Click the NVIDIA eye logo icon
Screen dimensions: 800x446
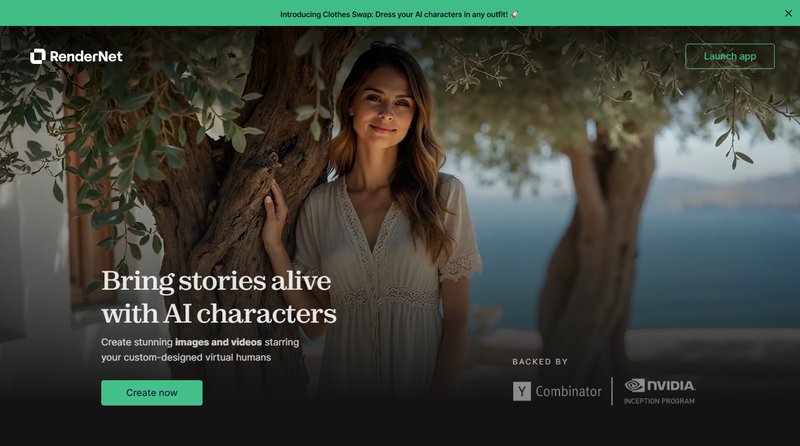635,385
